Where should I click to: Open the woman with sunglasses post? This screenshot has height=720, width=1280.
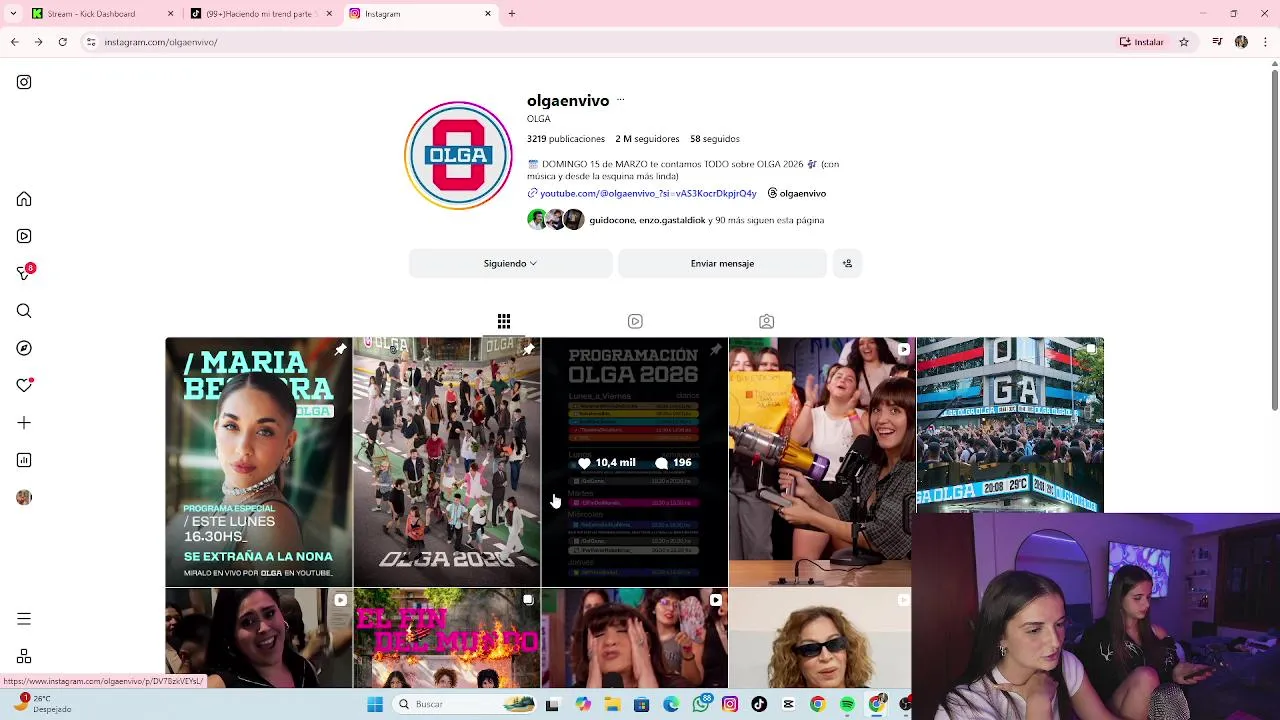tap(820, 638)
